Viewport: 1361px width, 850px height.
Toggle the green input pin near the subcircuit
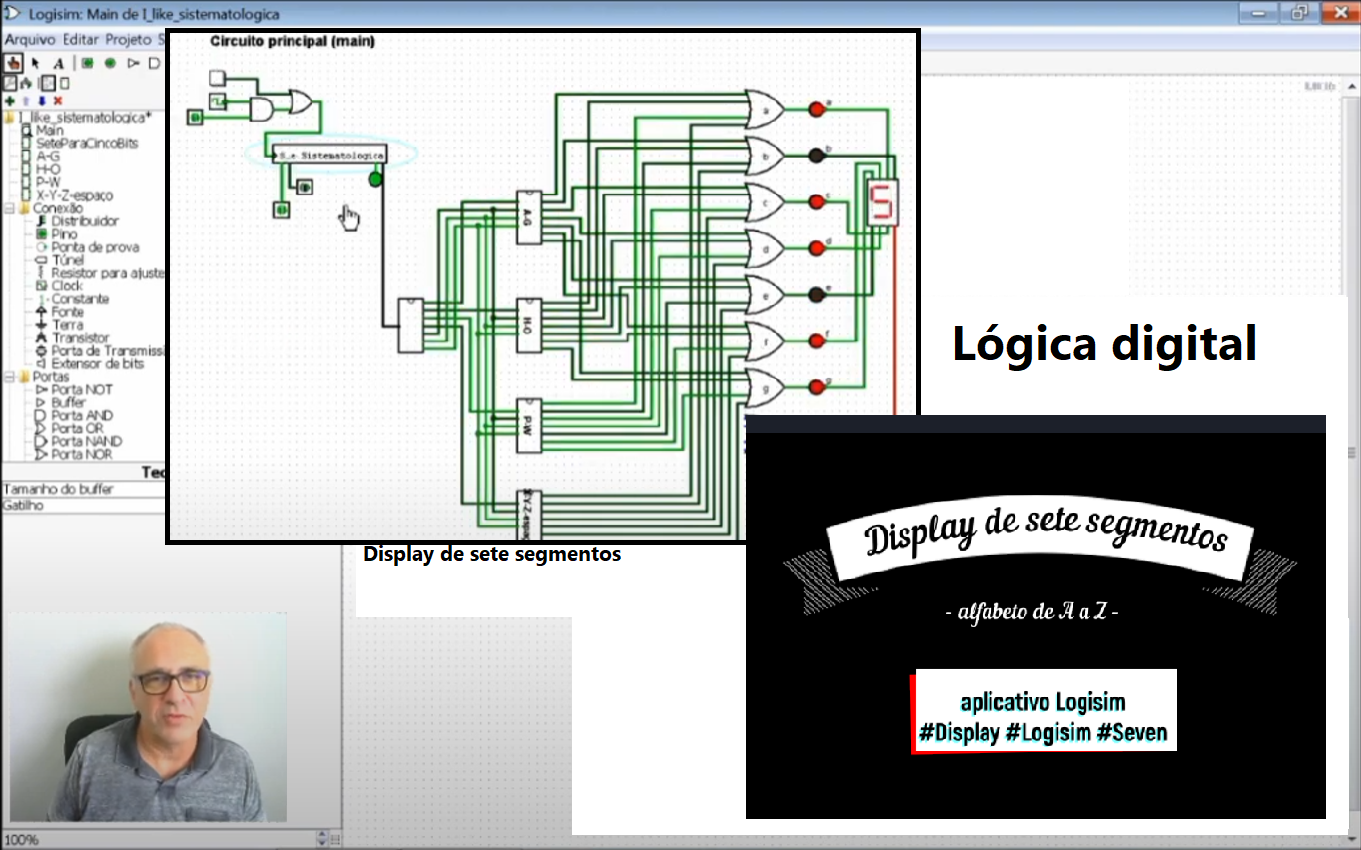tap(375, 181)
